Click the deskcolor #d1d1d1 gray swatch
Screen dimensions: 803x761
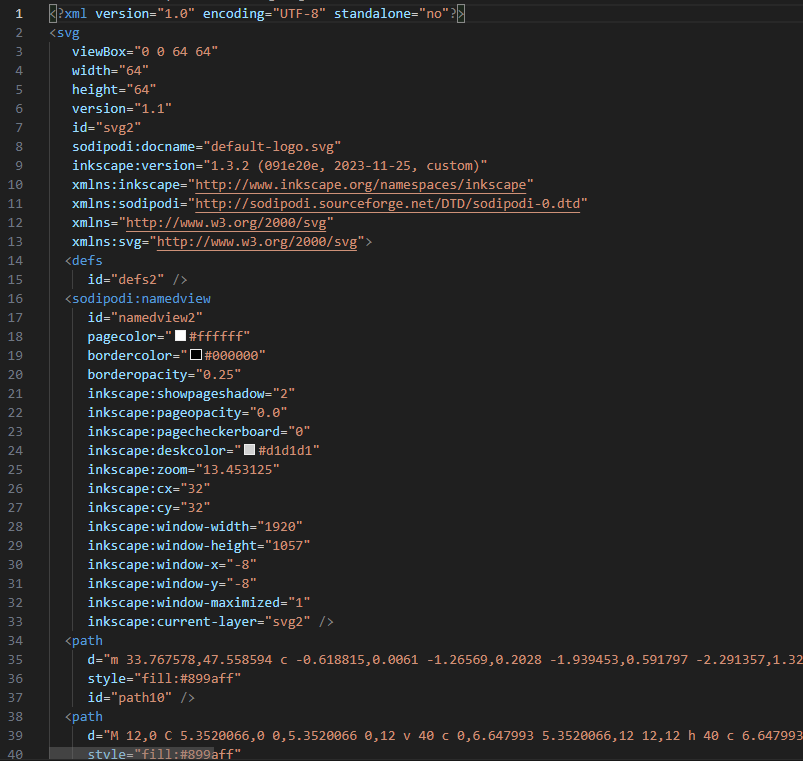tap(250, 450)
